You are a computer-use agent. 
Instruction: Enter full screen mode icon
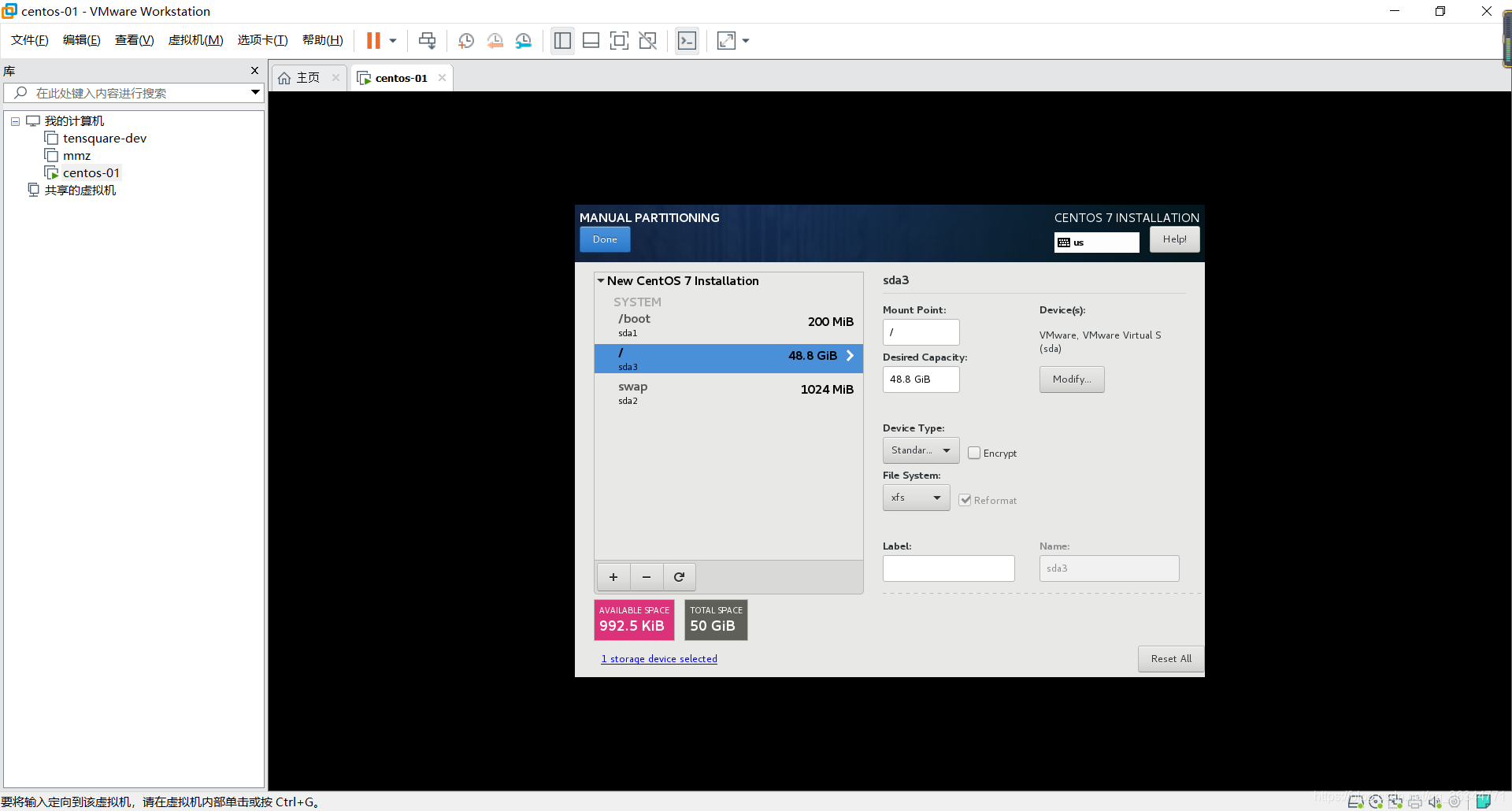click(x=619, y=40)
